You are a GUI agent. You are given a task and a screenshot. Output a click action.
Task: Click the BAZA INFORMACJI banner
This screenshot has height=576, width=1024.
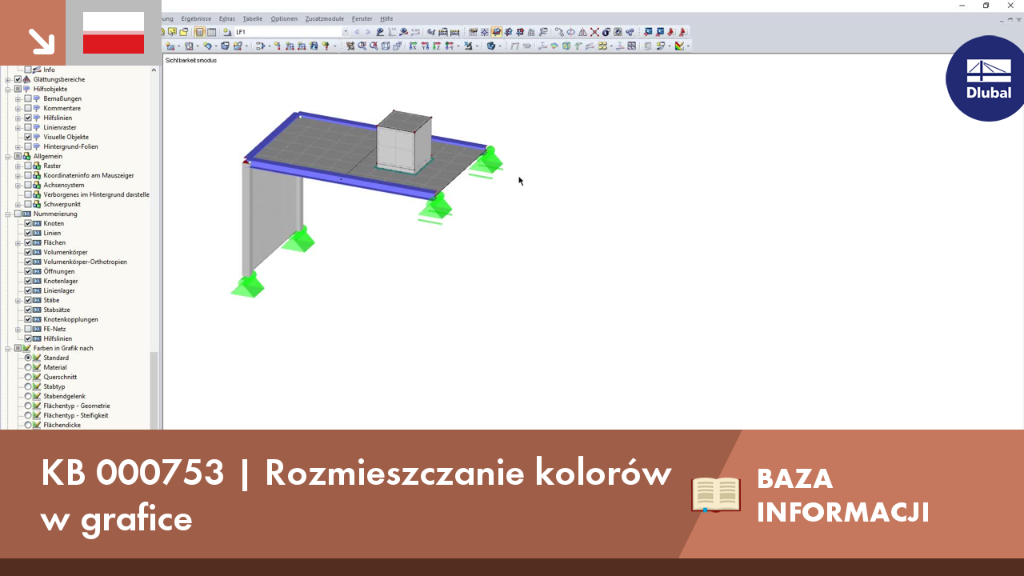pyautogui.click(x=842, y=495)
